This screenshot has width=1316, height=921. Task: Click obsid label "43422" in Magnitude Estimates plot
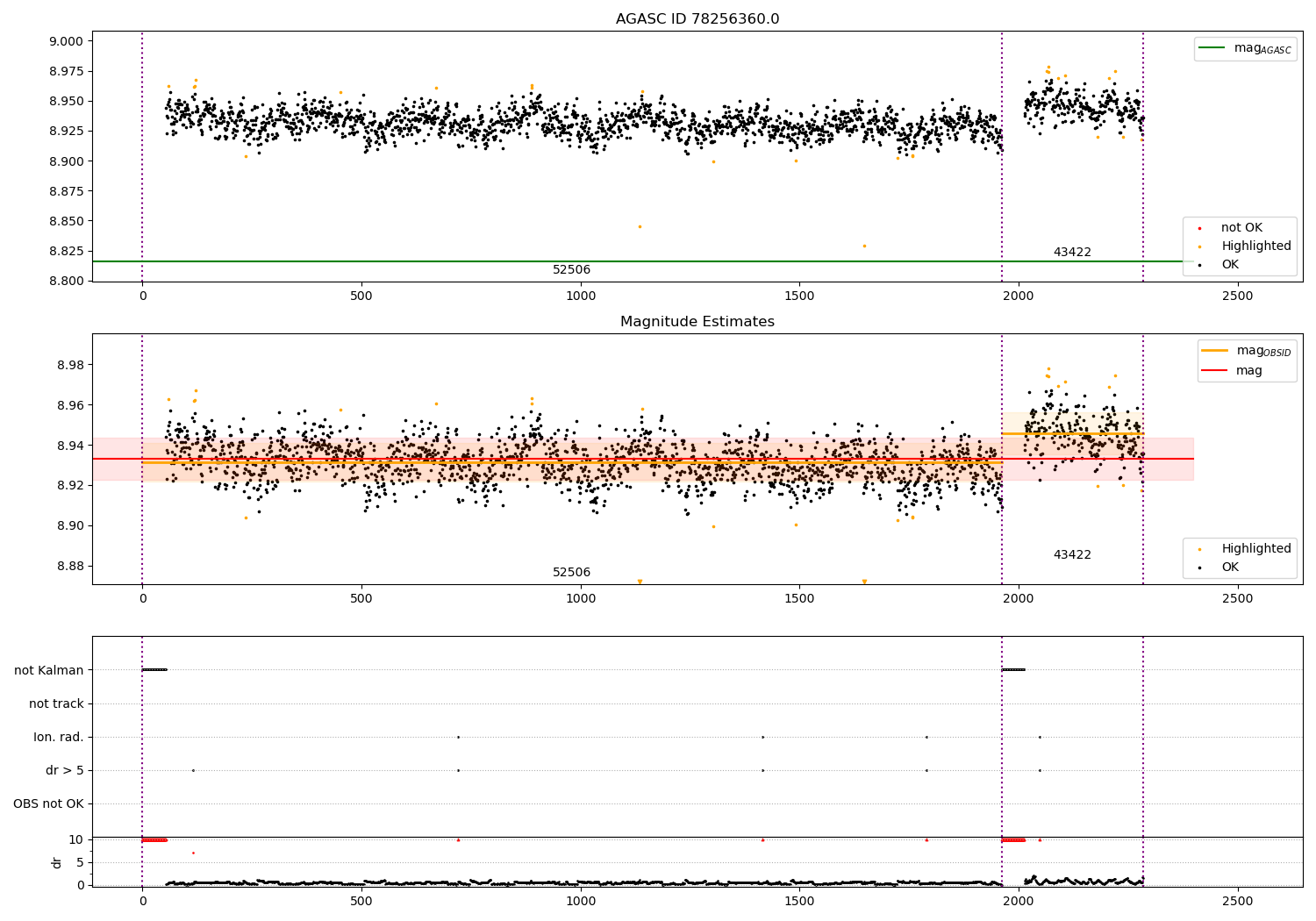pyautogui.click(x=1072, y=555)
